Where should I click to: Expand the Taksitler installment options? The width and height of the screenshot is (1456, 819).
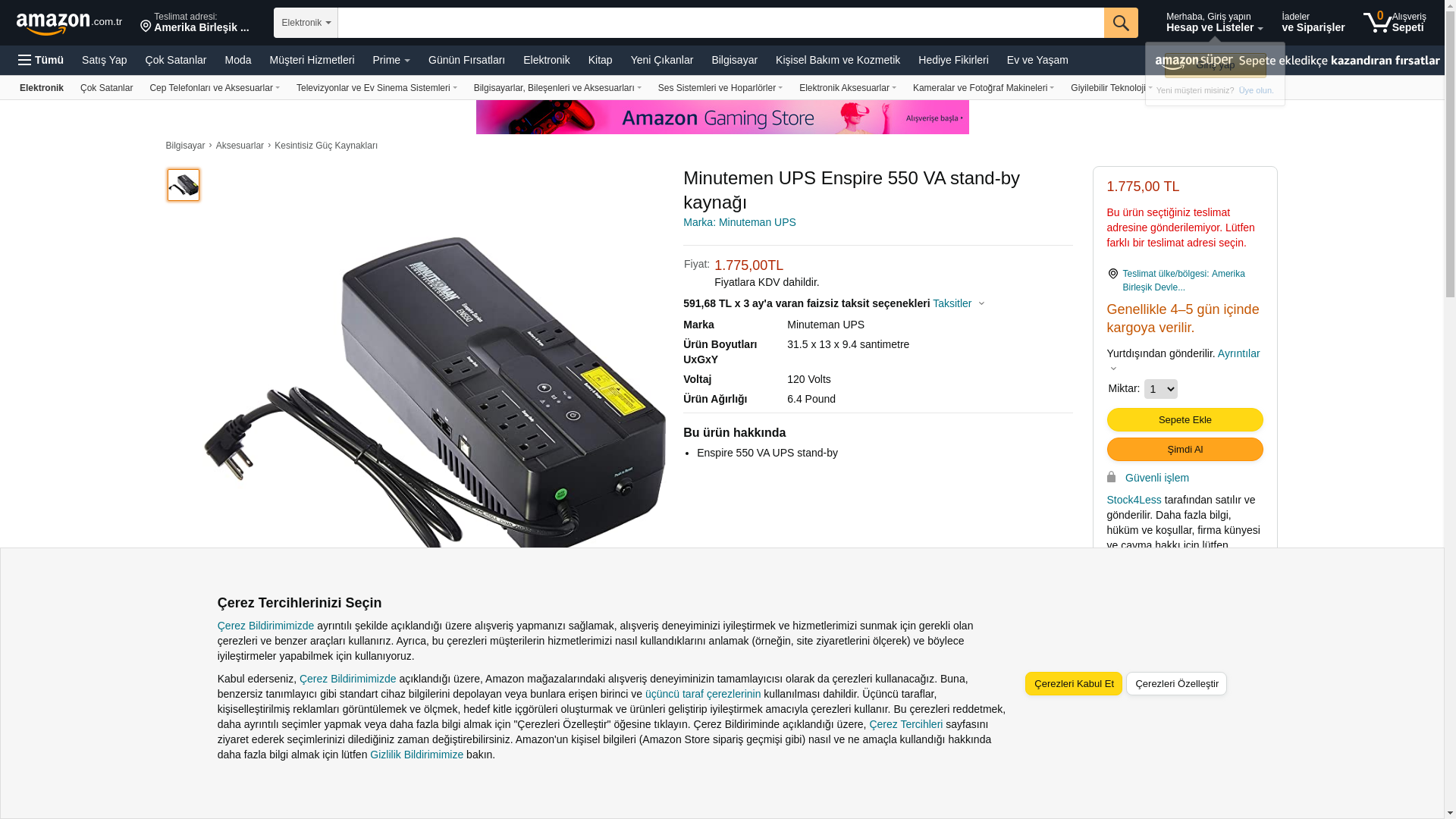(x=958, y=303)
